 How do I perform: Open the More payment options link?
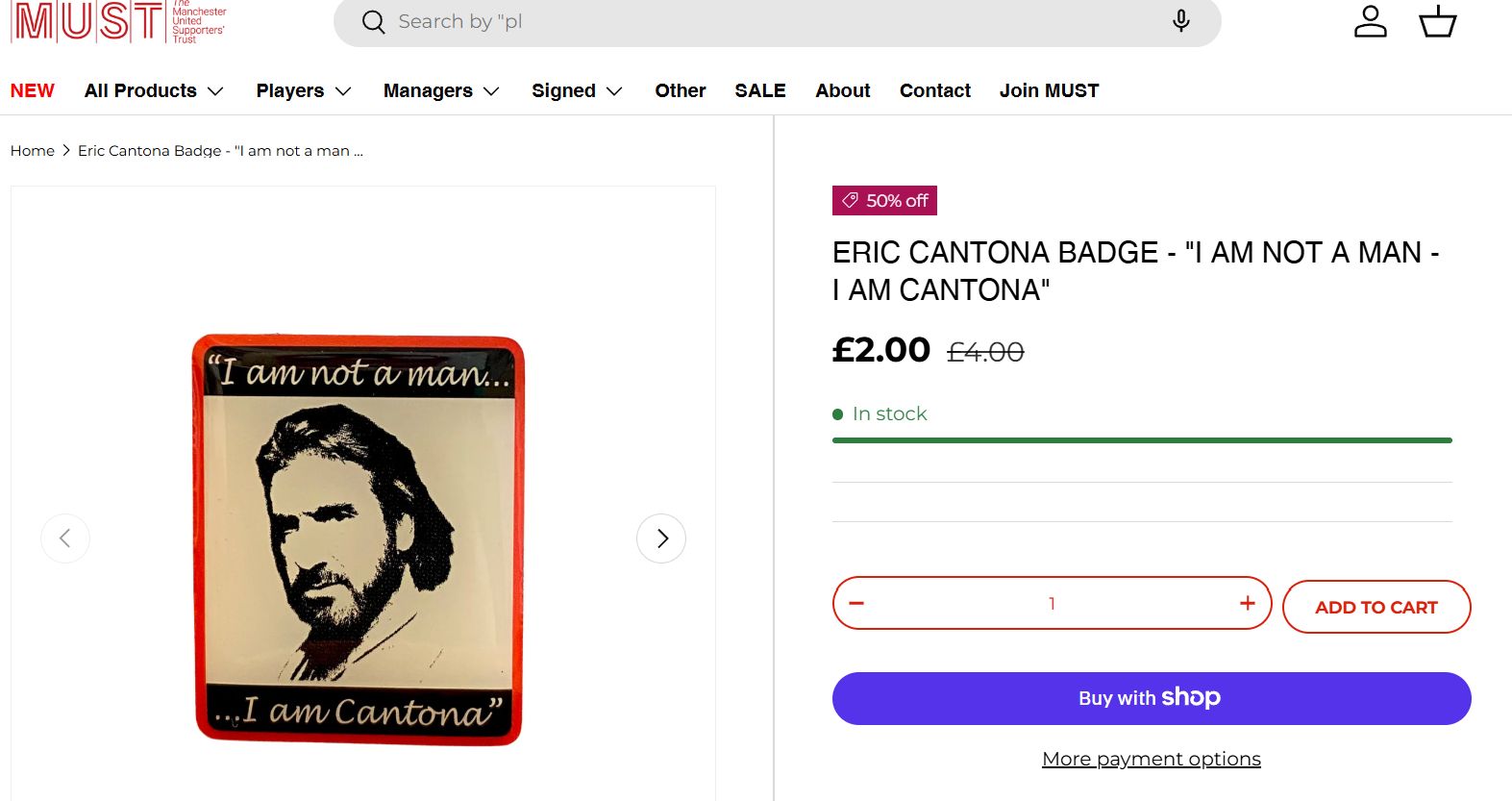point(1152,759)
